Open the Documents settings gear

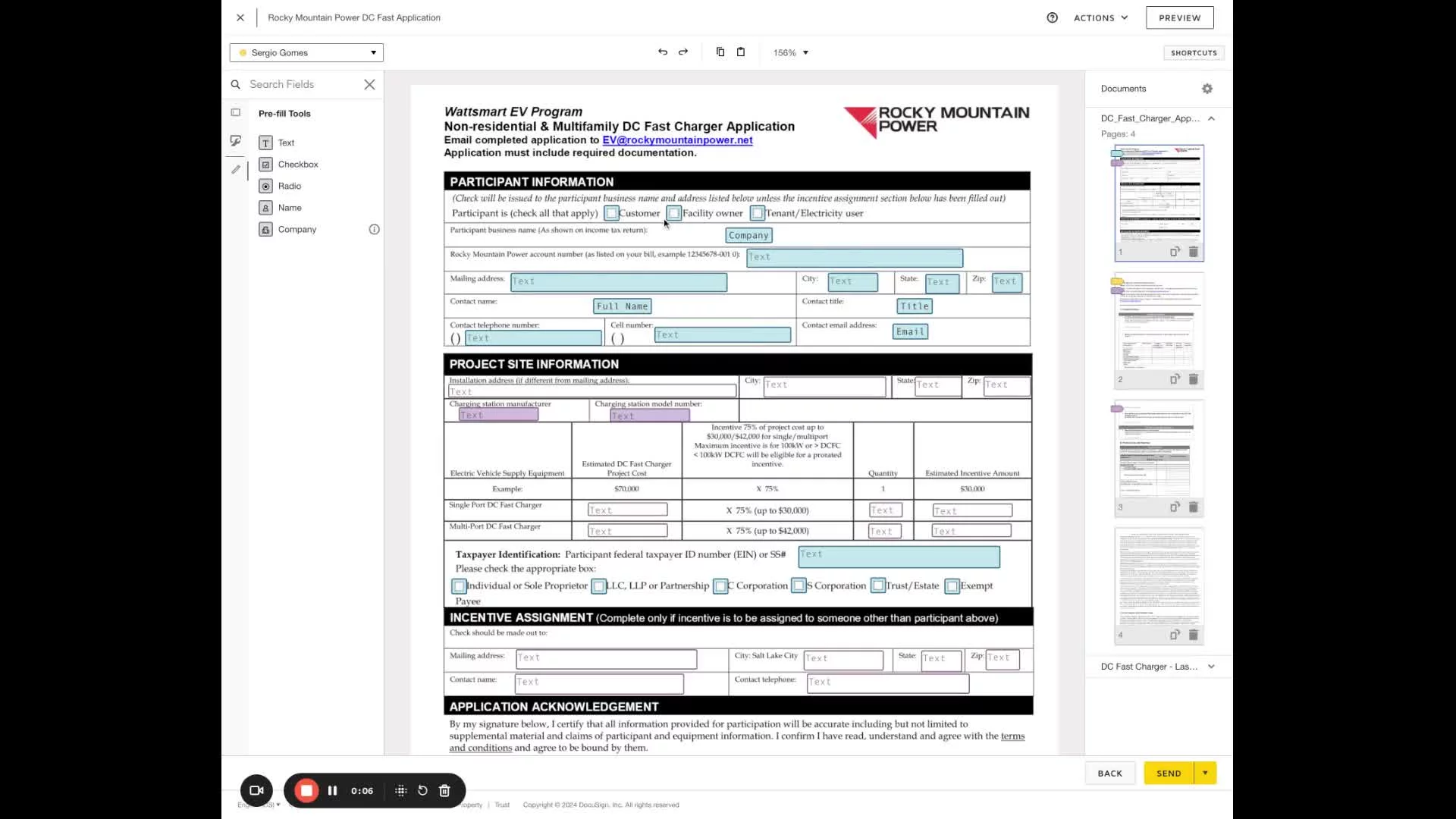1207,89
